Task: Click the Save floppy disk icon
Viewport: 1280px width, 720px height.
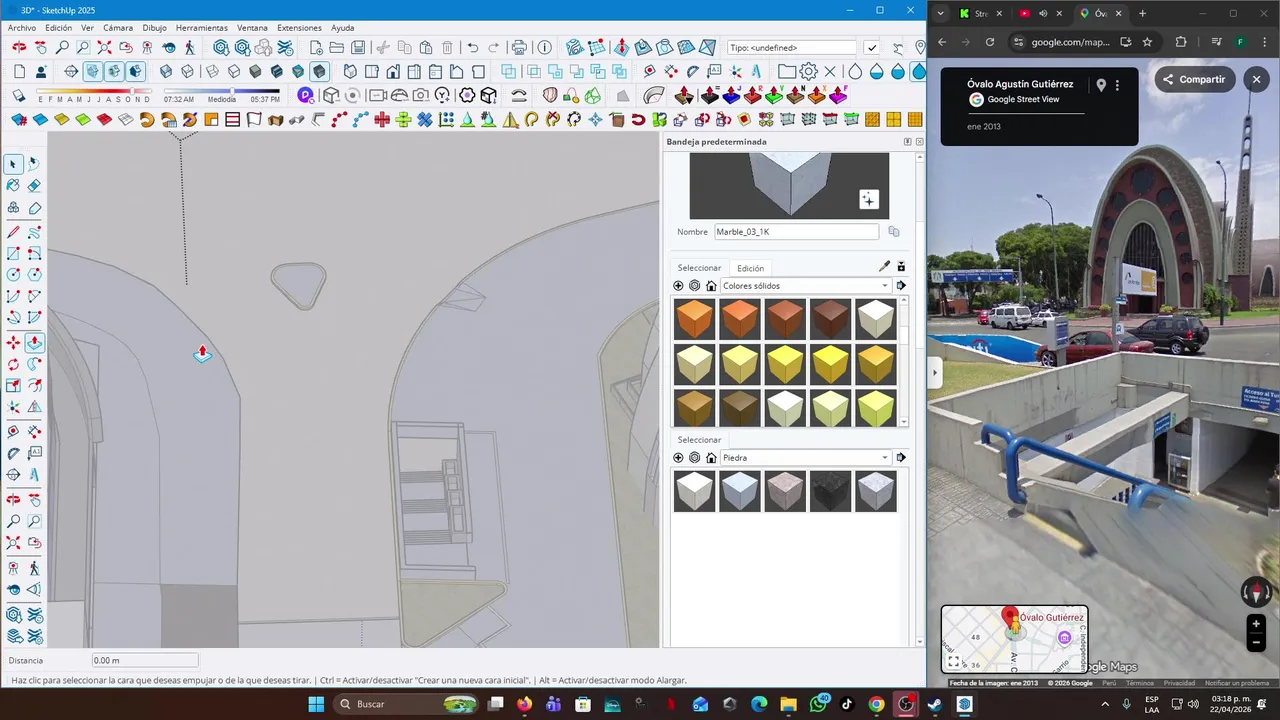Action: tap(358, 47)
